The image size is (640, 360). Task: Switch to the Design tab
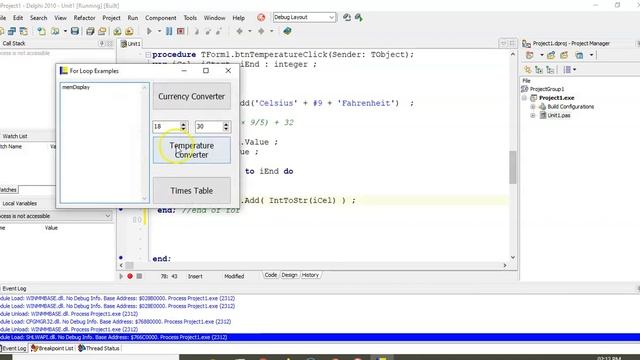tap(289, 275)
